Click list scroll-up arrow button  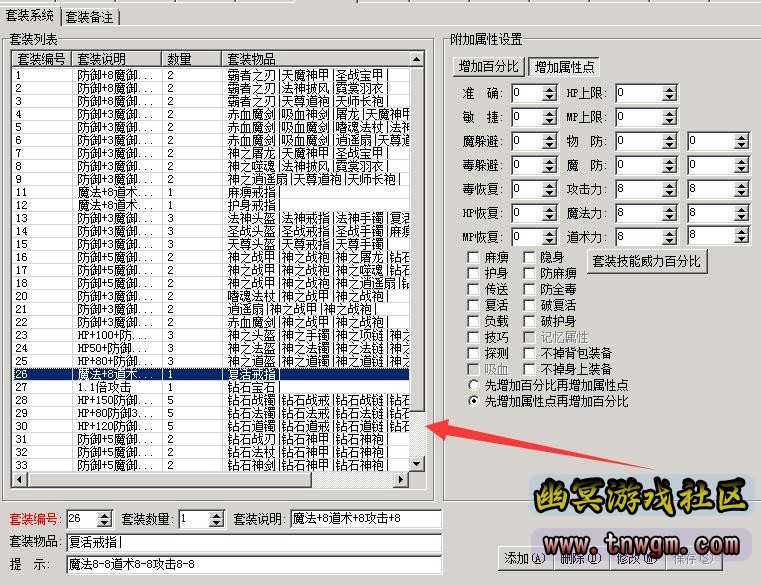417,59
